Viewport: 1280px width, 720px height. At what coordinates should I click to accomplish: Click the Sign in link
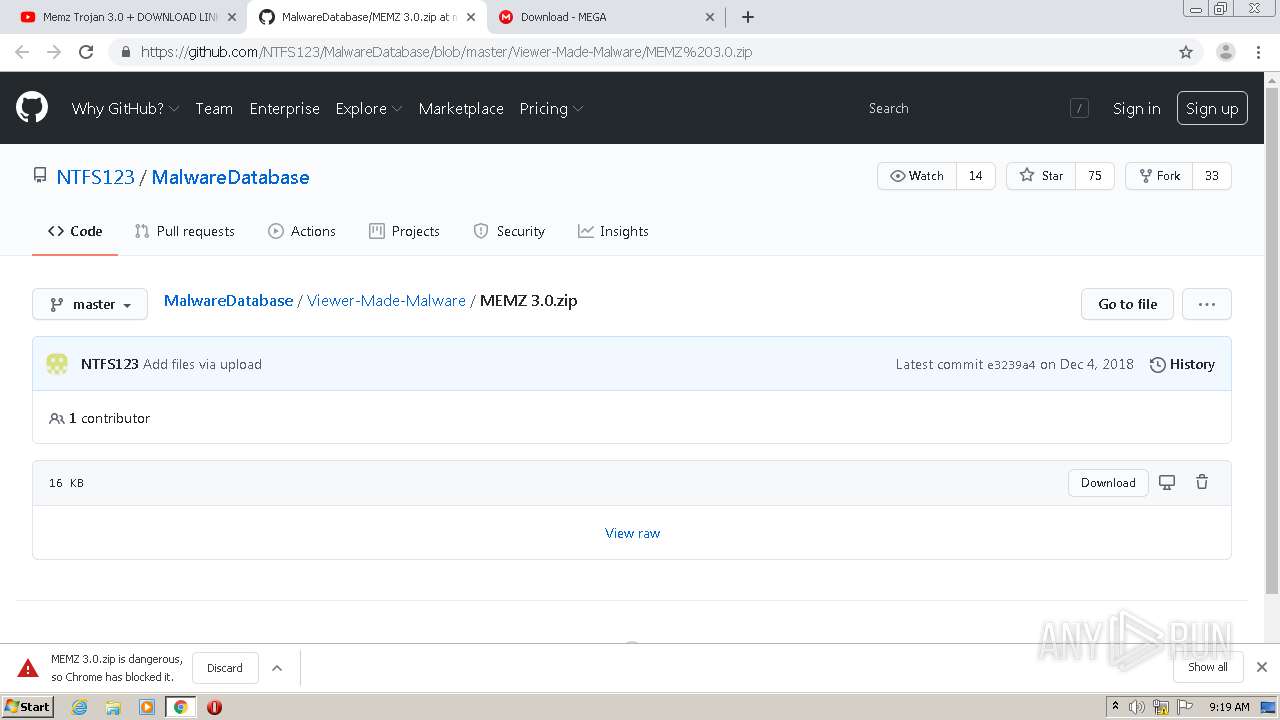1137,108
